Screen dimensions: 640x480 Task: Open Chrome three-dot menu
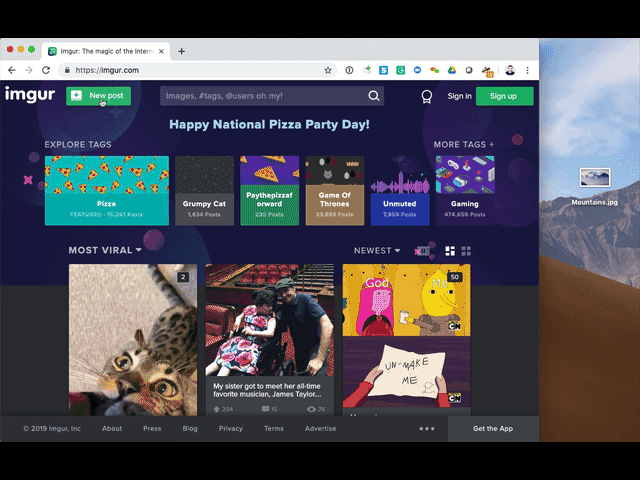pyautogui.click(x=527, y=70)
